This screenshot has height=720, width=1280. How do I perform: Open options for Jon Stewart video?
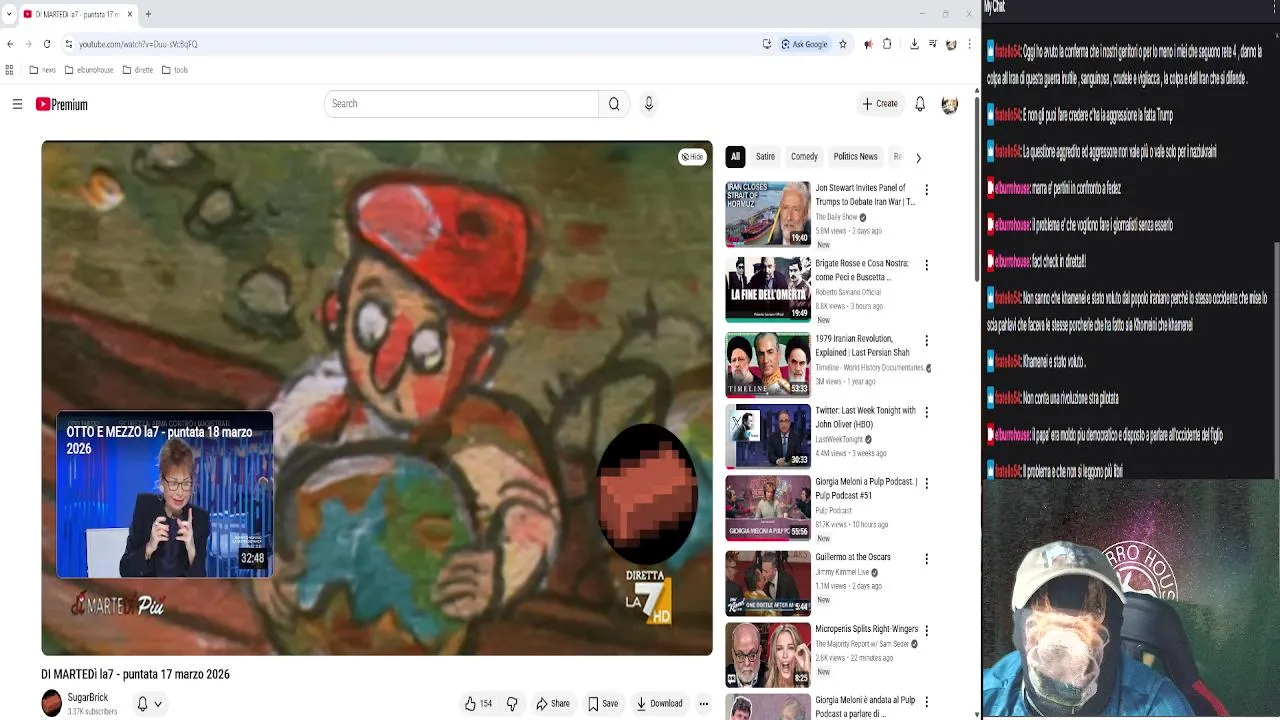[x=926, y=190]
